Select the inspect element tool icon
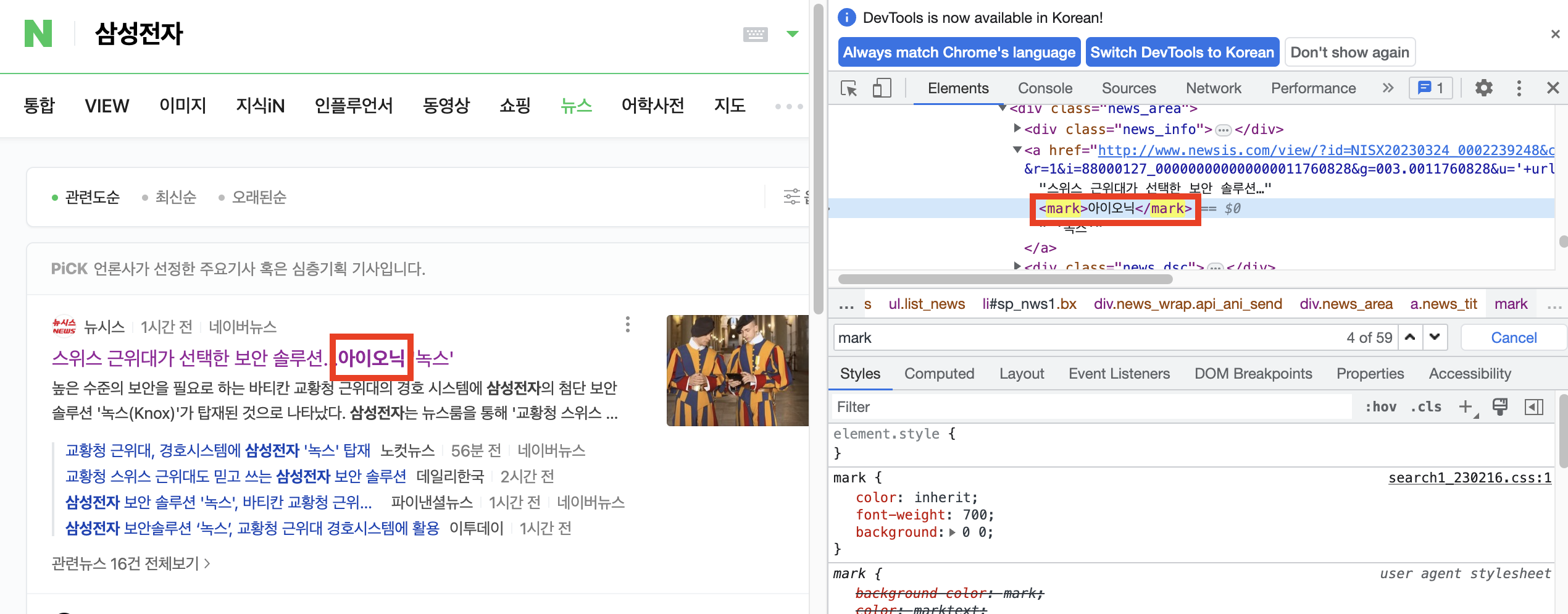This screenshot has width=1568, height=614. 849,88
